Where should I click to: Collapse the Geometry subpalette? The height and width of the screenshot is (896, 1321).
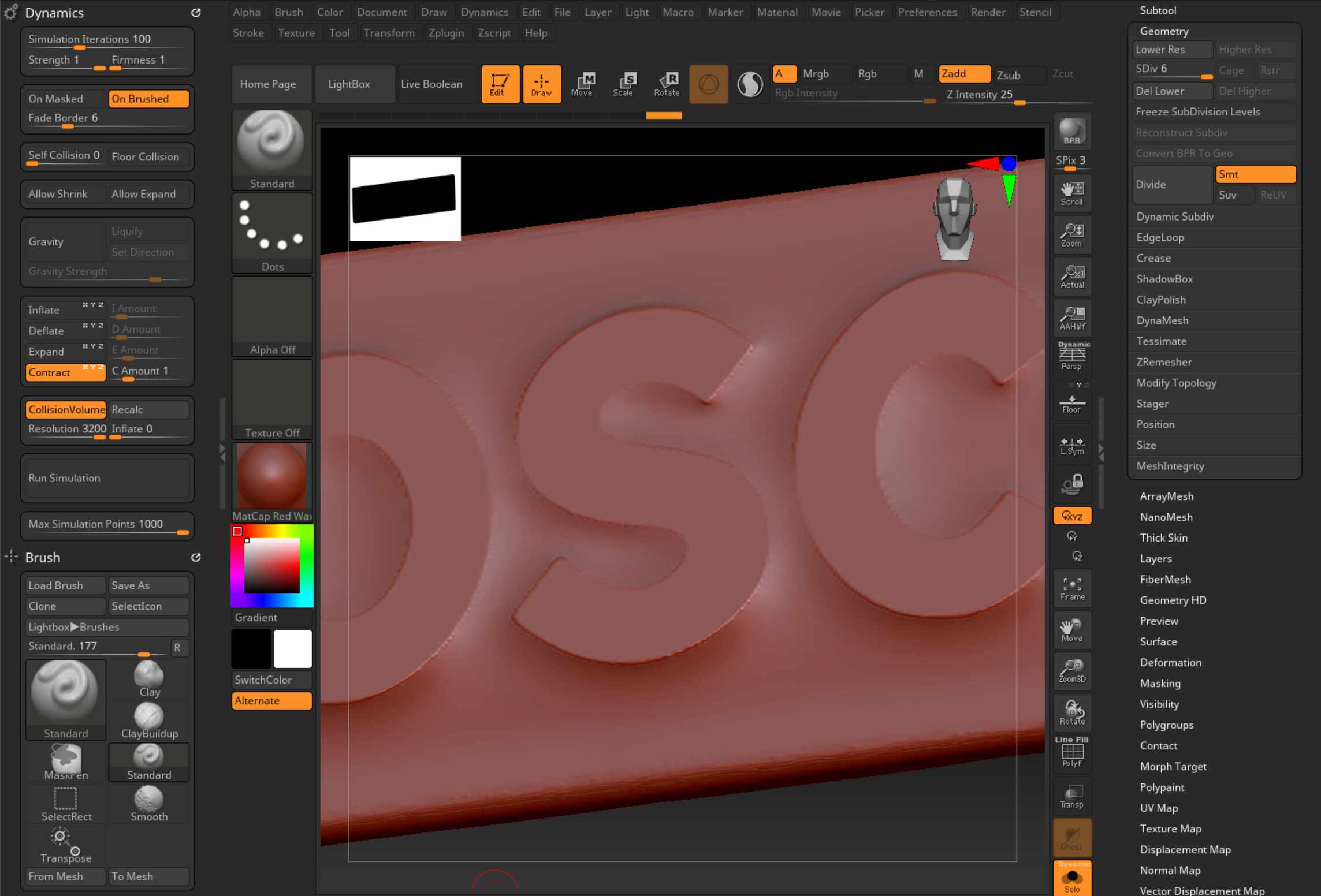(x=1164, y=31)
